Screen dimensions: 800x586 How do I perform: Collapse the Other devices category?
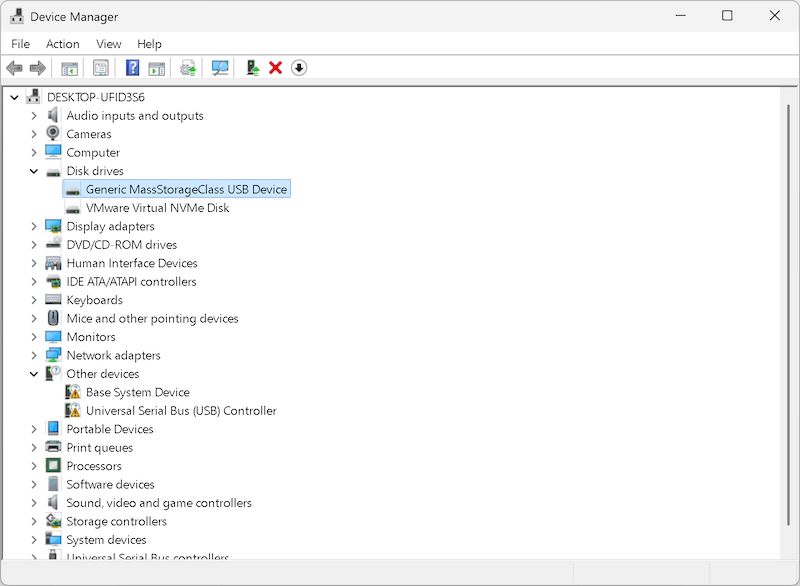point(35,373)
